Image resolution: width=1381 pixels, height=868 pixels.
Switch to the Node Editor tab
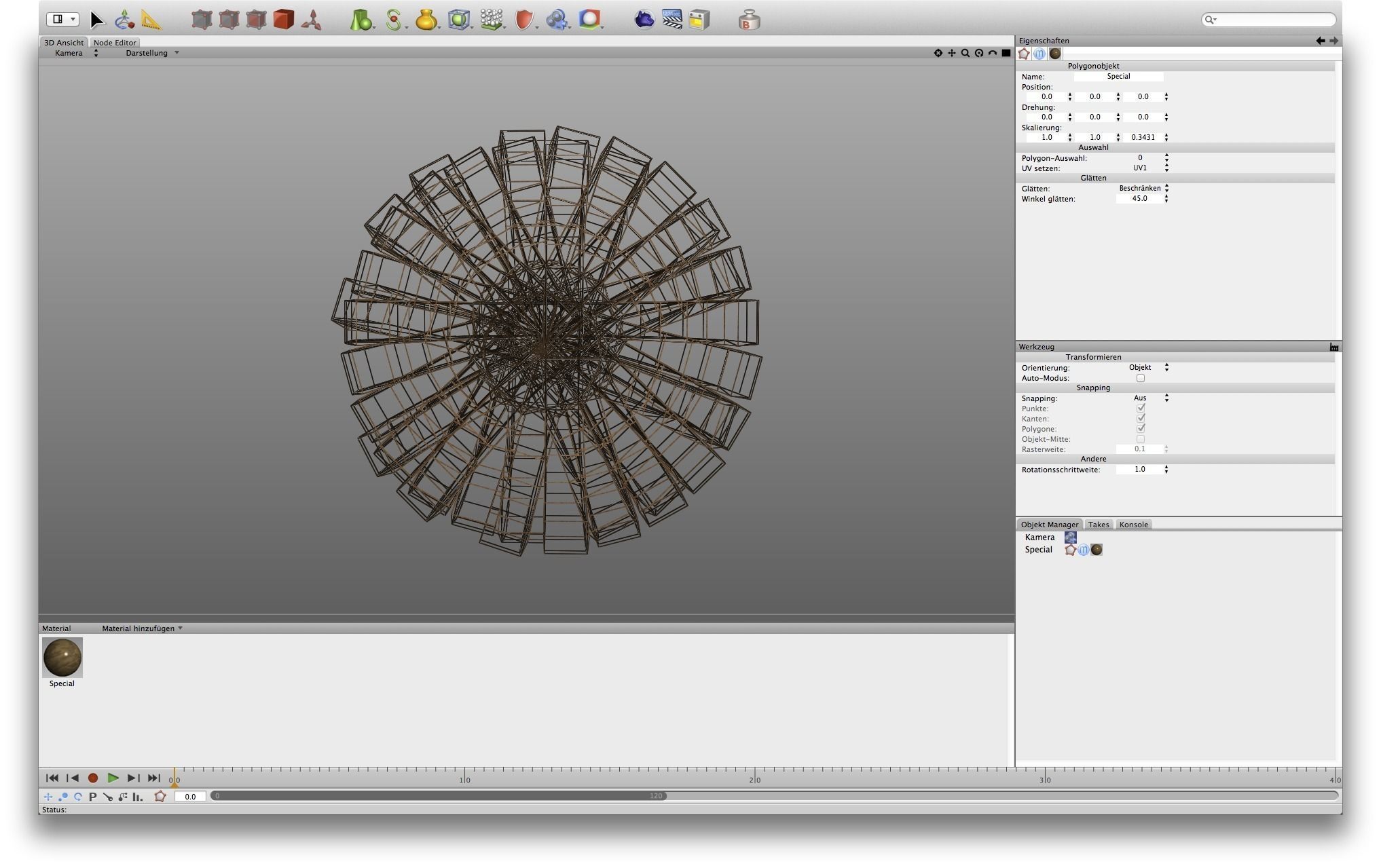(x=115, y=42)
